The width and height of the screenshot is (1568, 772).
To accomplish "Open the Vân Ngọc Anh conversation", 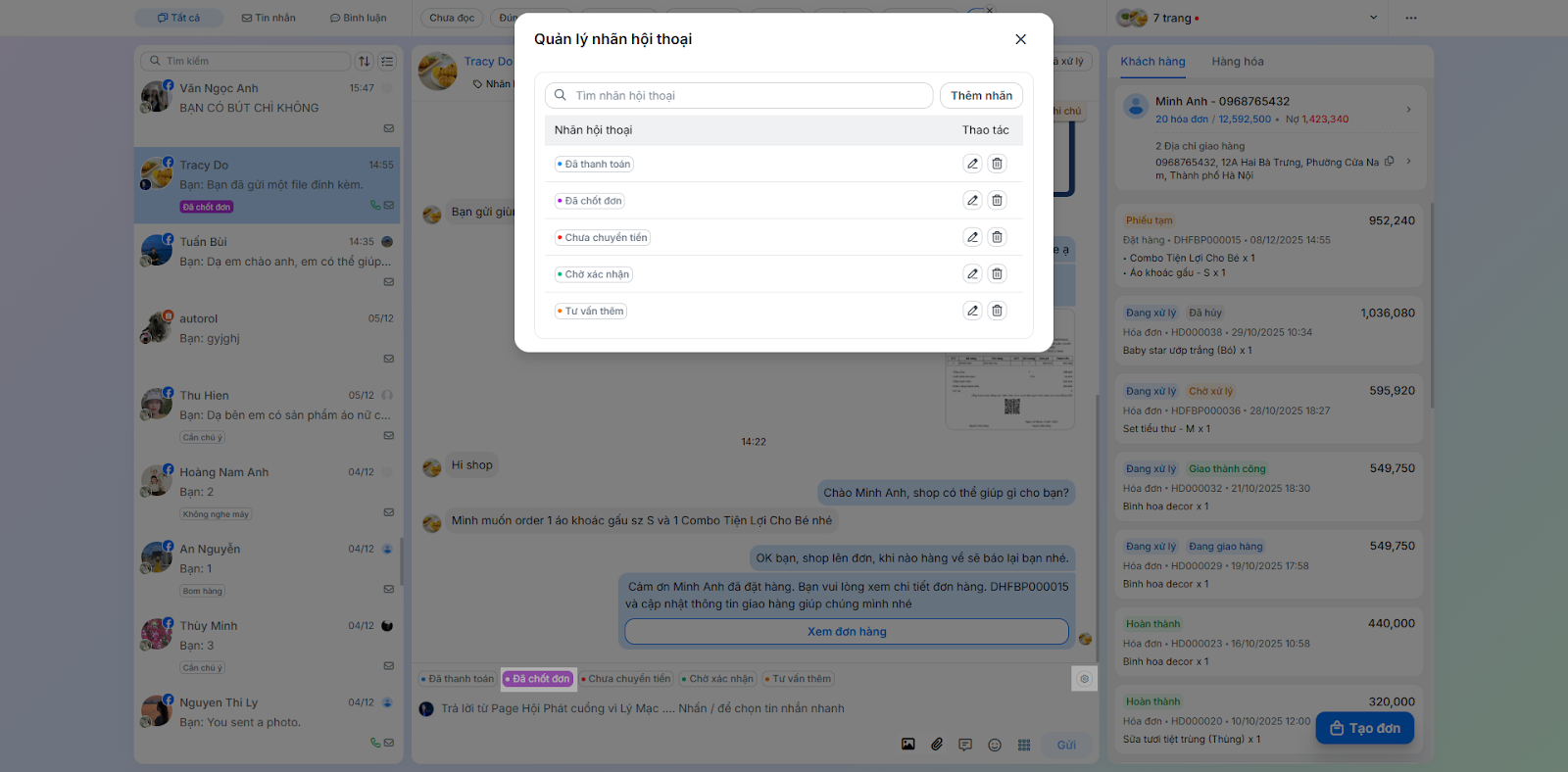I will [267, 108].
